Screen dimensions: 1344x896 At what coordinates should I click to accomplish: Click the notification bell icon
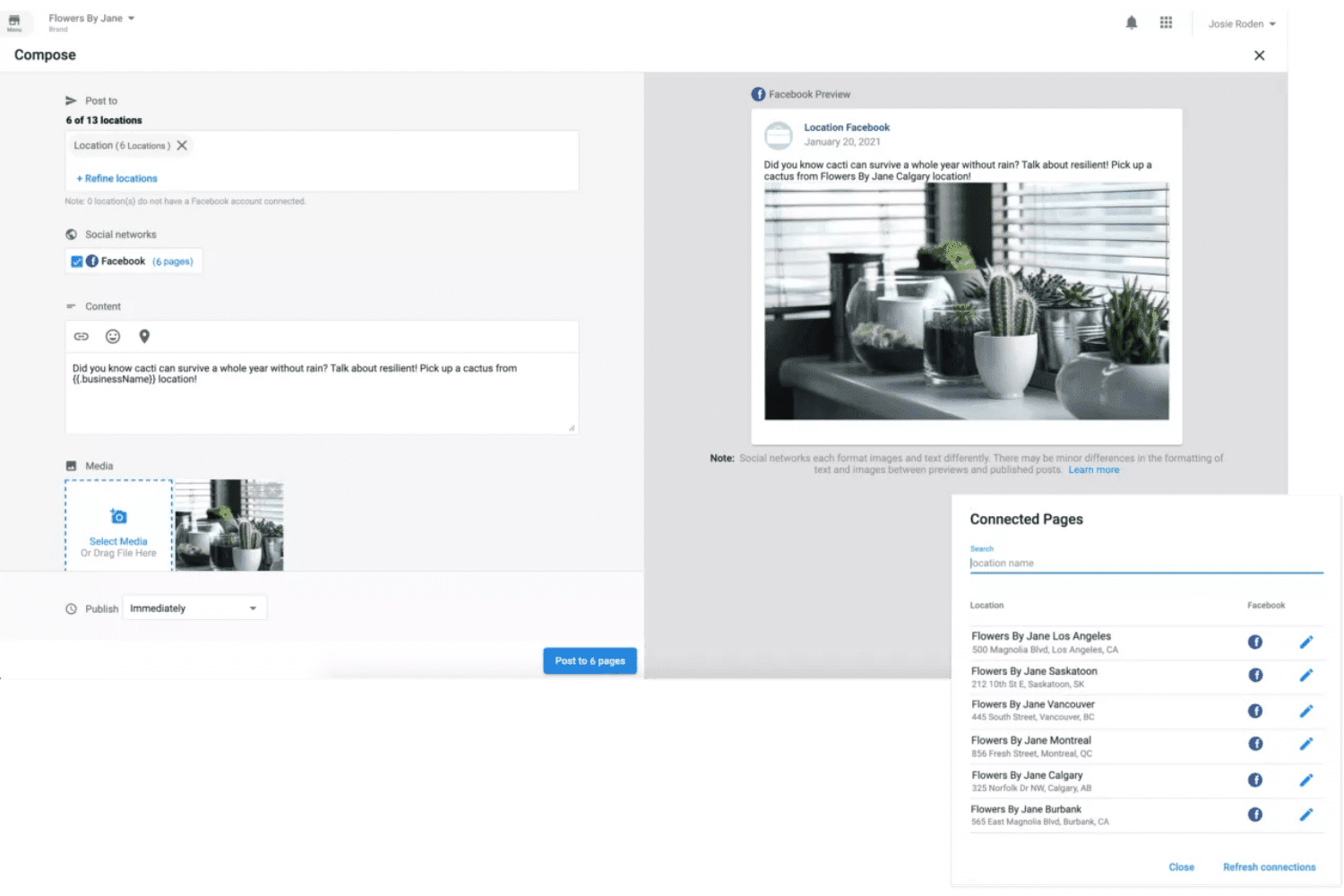tap(1131, 22)
